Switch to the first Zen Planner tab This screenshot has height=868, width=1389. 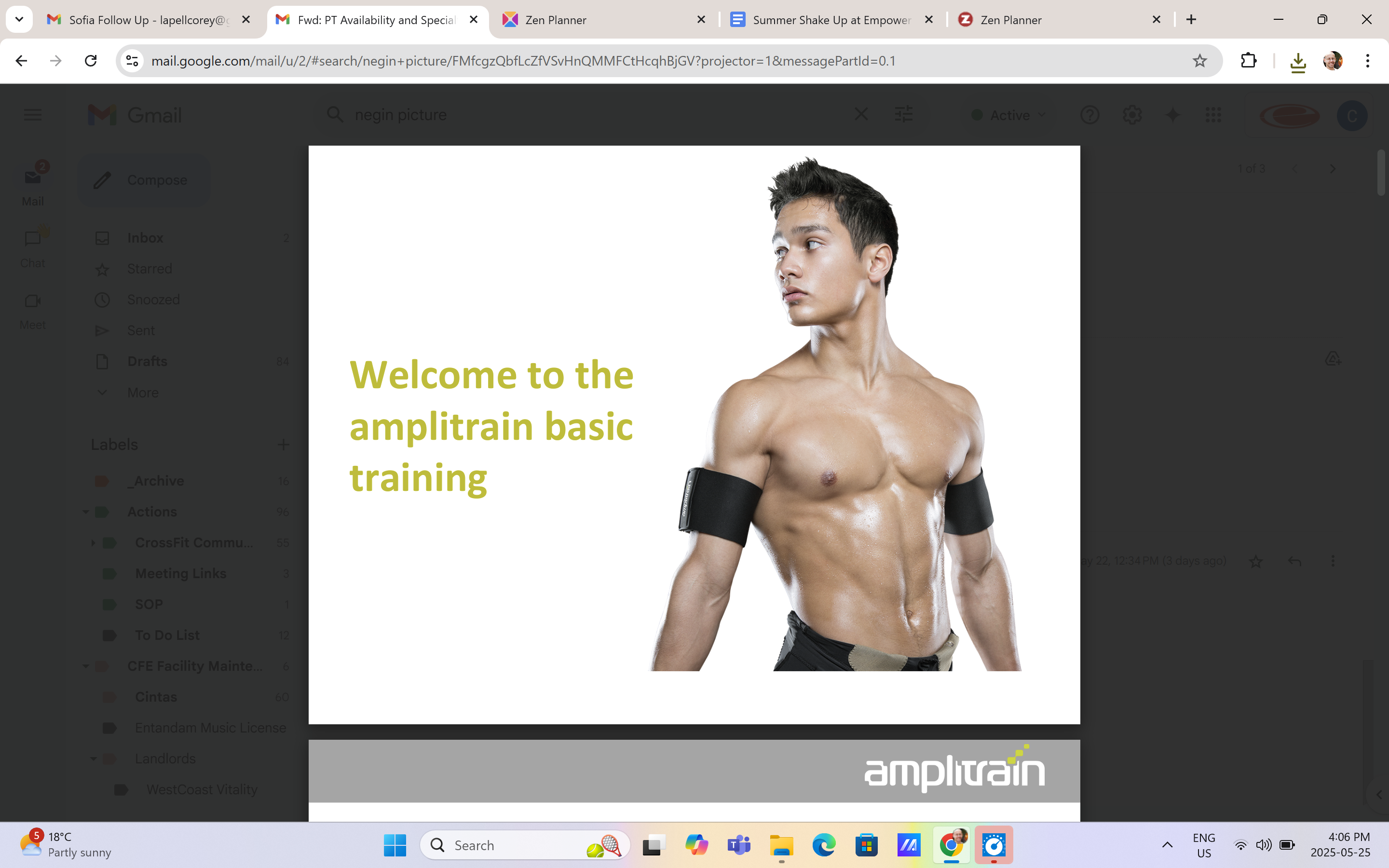[604, 20]
